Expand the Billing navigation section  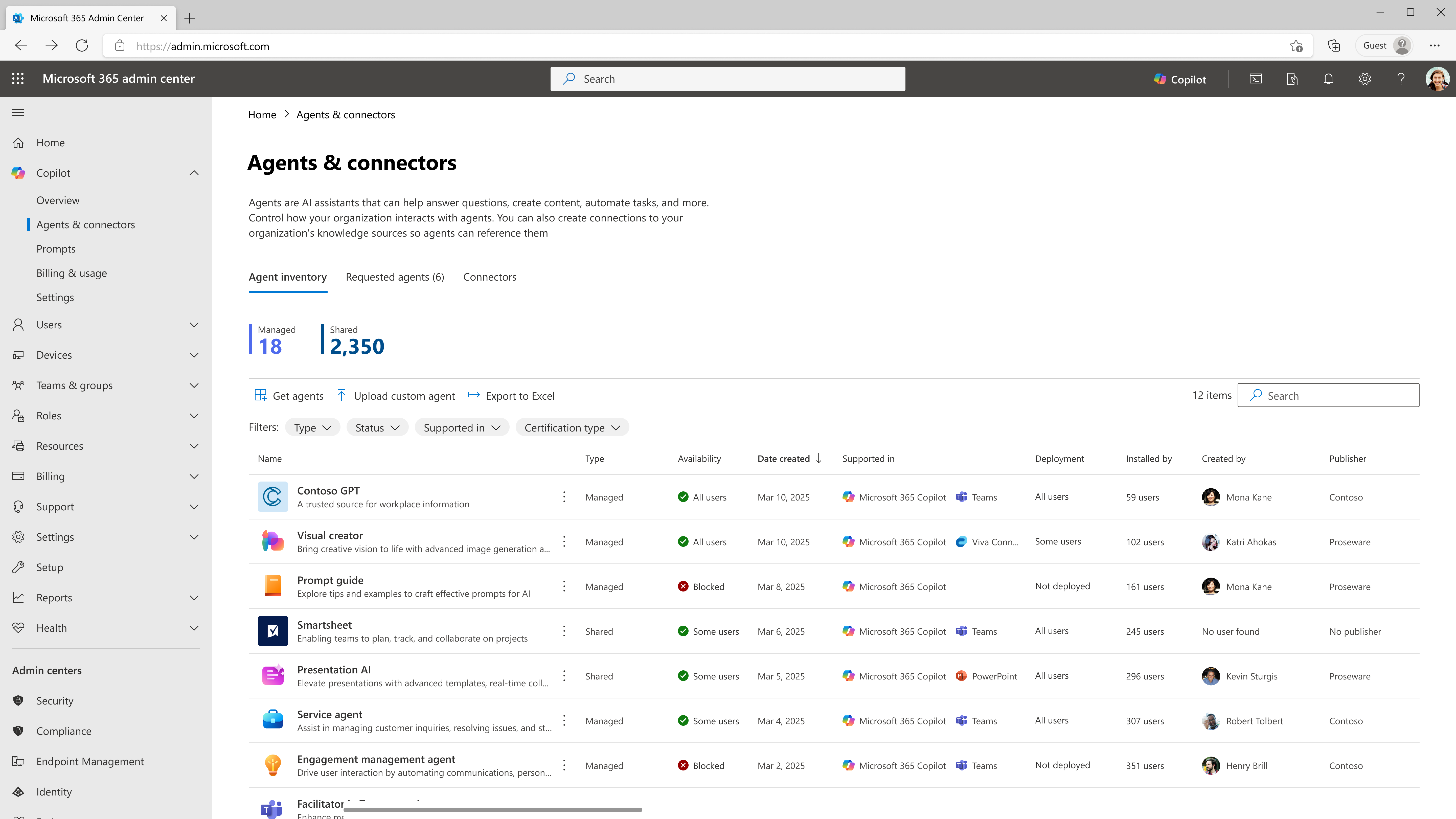(194, 476)
